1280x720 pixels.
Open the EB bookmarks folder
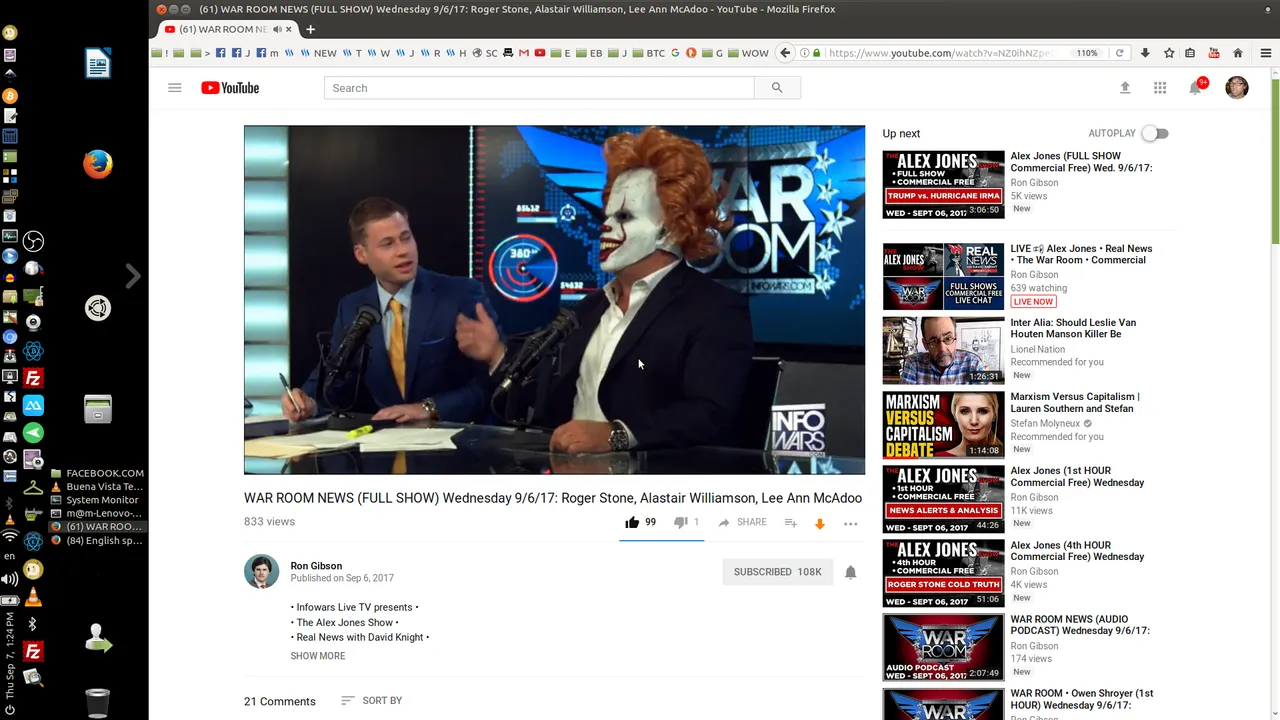590,53
